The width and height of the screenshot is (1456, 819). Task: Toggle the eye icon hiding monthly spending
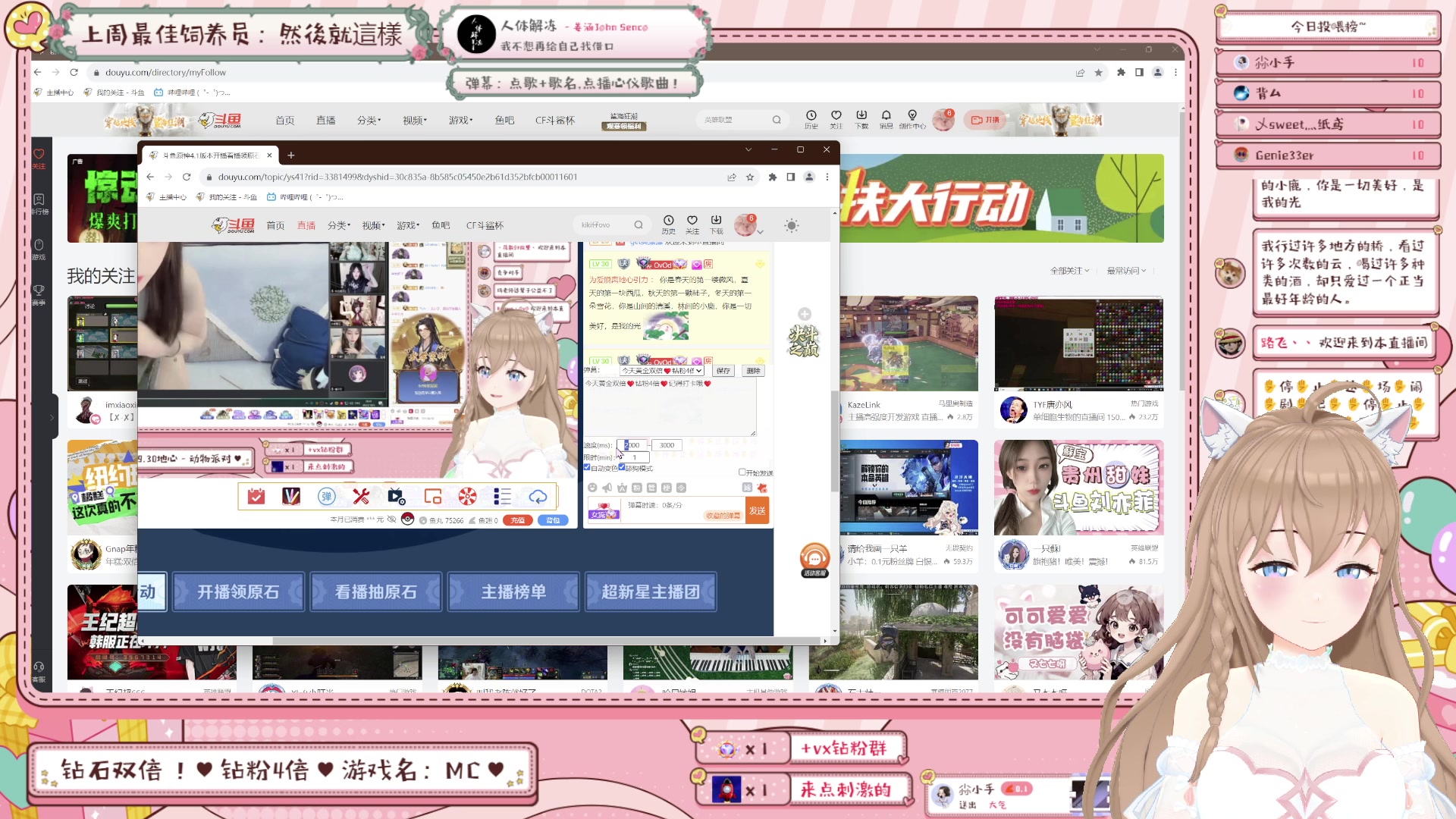click(x=391, y=519)
